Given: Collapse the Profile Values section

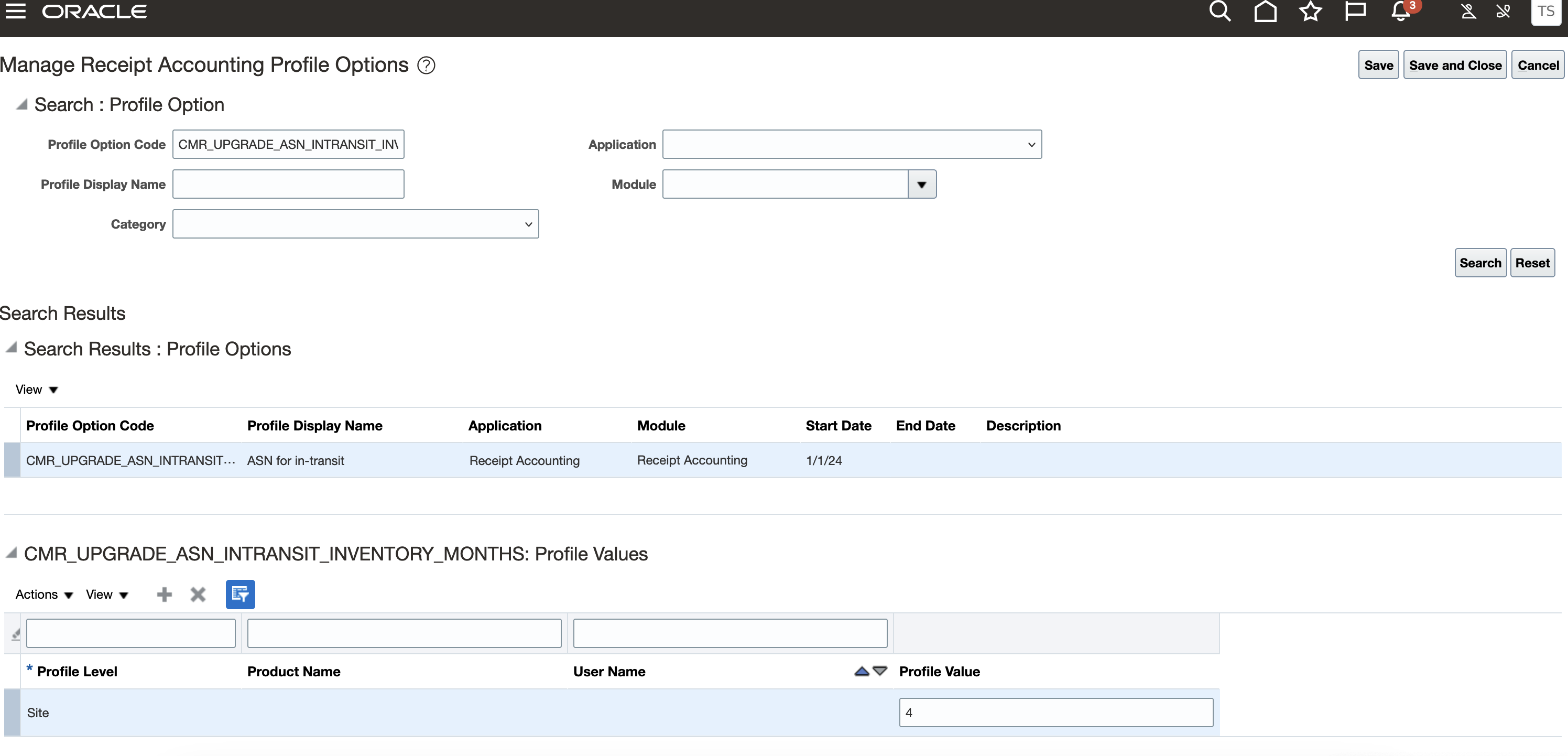Looking at the screenshot, I should (x=12, y=553).
